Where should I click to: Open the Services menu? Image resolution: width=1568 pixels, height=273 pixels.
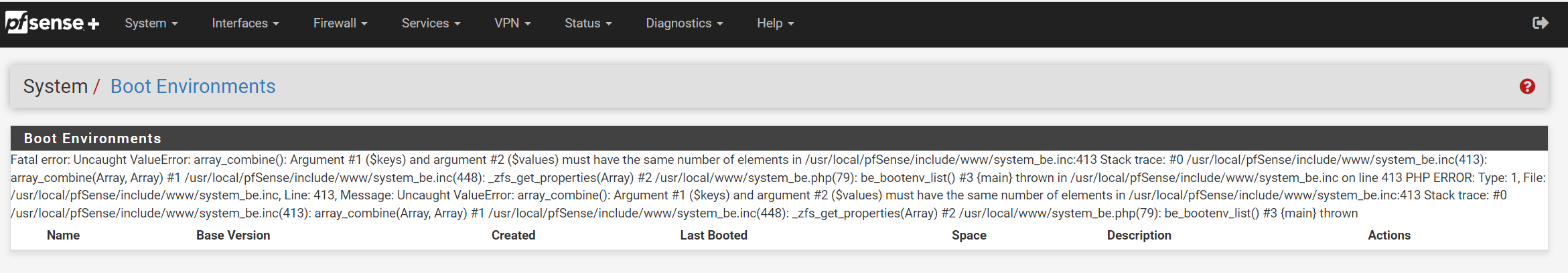point(431,23)
